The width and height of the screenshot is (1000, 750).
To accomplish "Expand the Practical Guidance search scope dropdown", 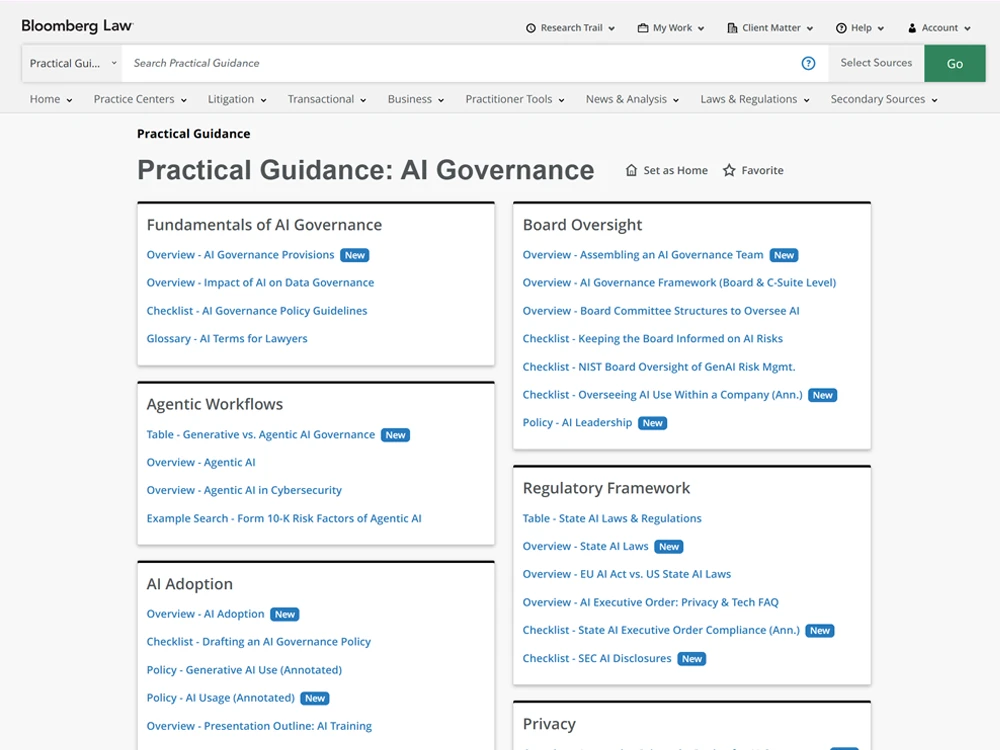I will [x=71, y=63].
